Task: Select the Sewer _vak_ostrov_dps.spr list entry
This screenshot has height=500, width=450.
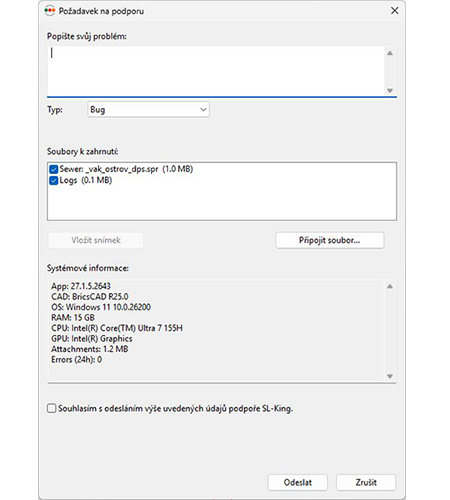Action: point(126,169)
